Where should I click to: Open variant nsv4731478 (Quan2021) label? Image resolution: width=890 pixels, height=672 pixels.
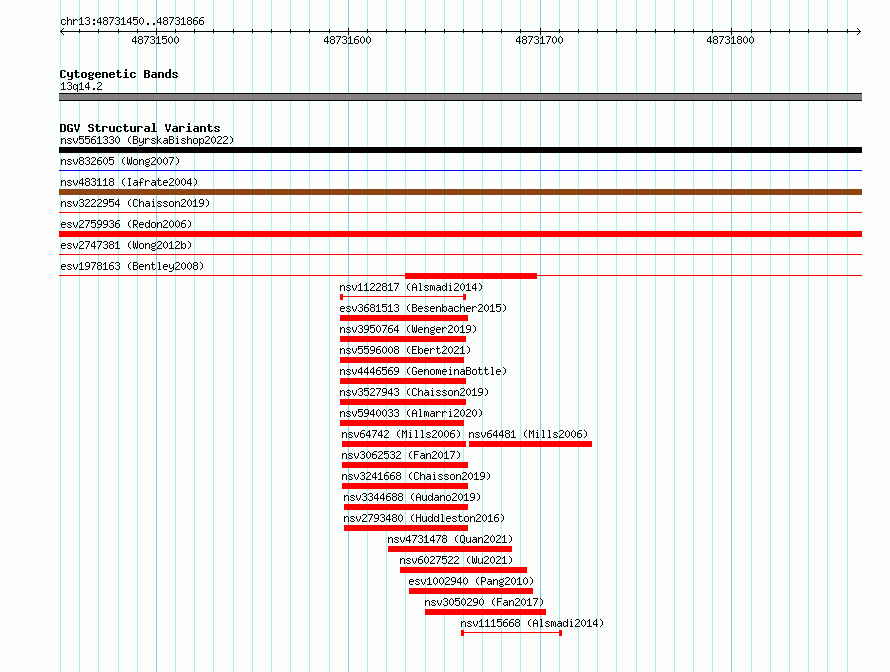point(450,539)
